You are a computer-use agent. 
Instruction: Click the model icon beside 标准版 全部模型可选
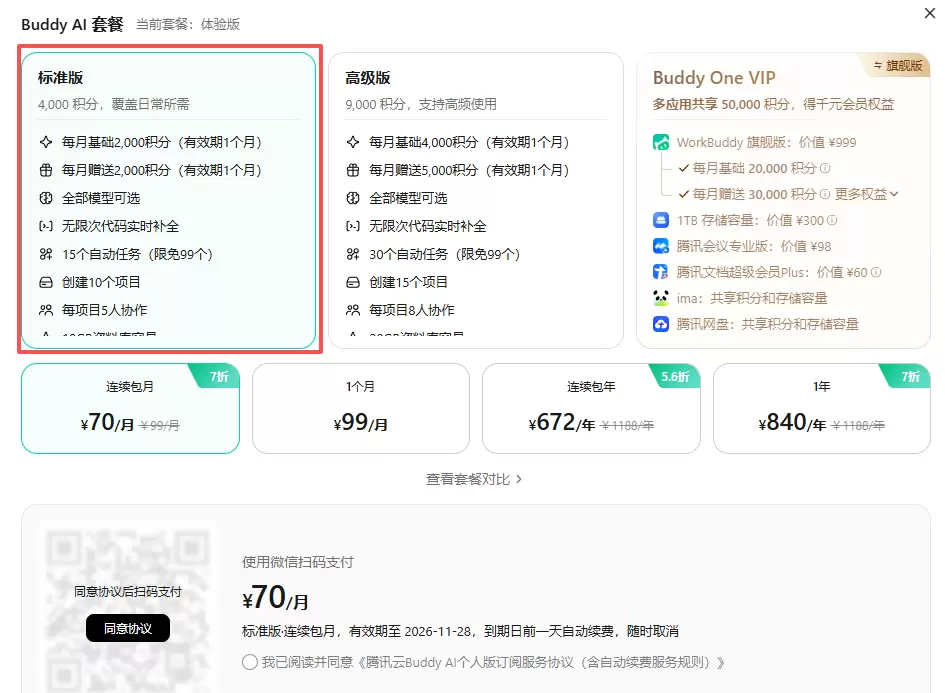[x=46, y=198]
